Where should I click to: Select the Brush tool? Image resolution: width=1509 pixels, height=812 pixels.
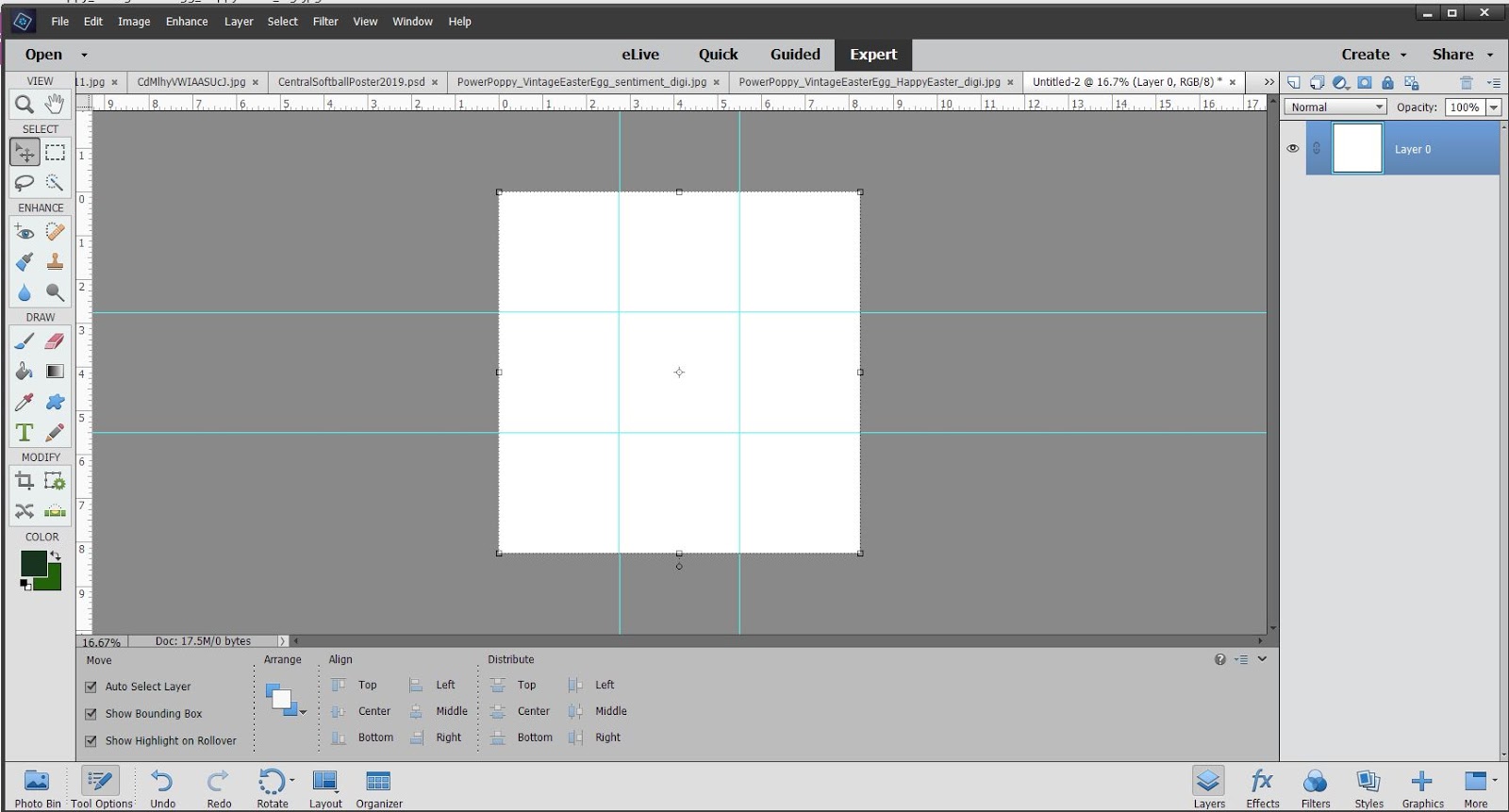[25, 340]
